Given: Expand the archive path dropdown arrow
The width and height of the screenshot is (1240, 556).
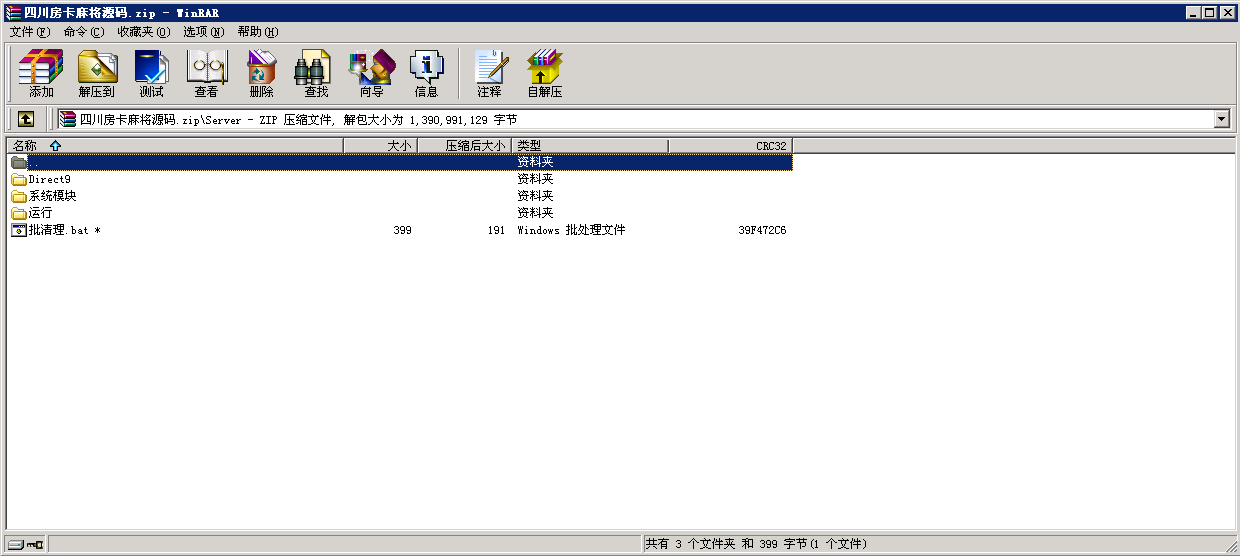Looking at the screenshot, I should 1221,119.
